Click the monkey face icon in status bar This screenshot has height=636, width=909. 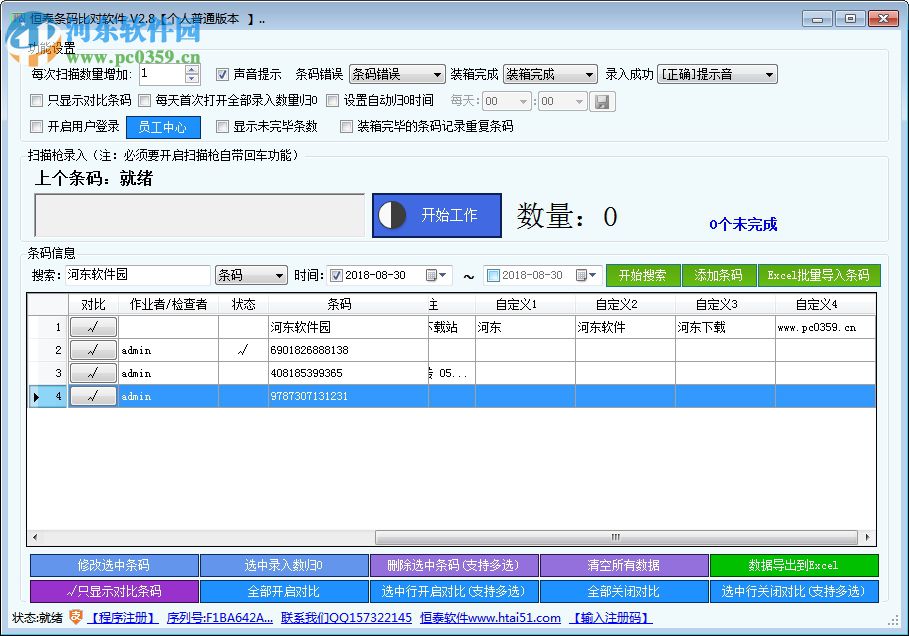pyautogui.click(x=75, y=618)
